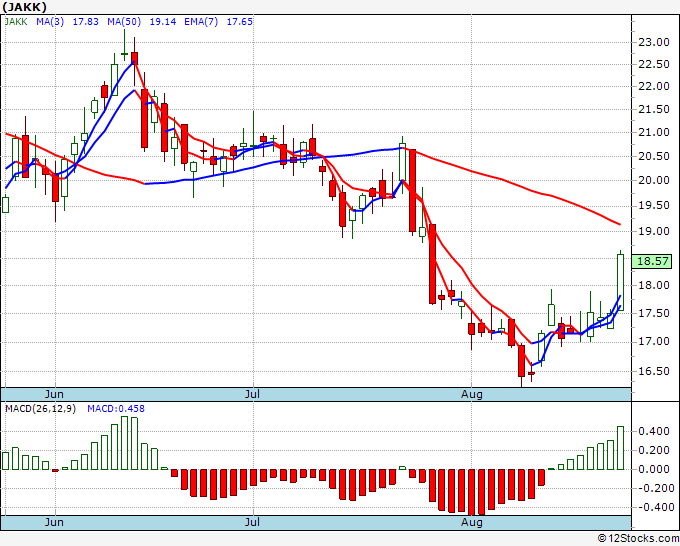680x546 pixels.
Task: Click the 20.50 price axis label
Action: pyautogui.click(x=654, y=157)
